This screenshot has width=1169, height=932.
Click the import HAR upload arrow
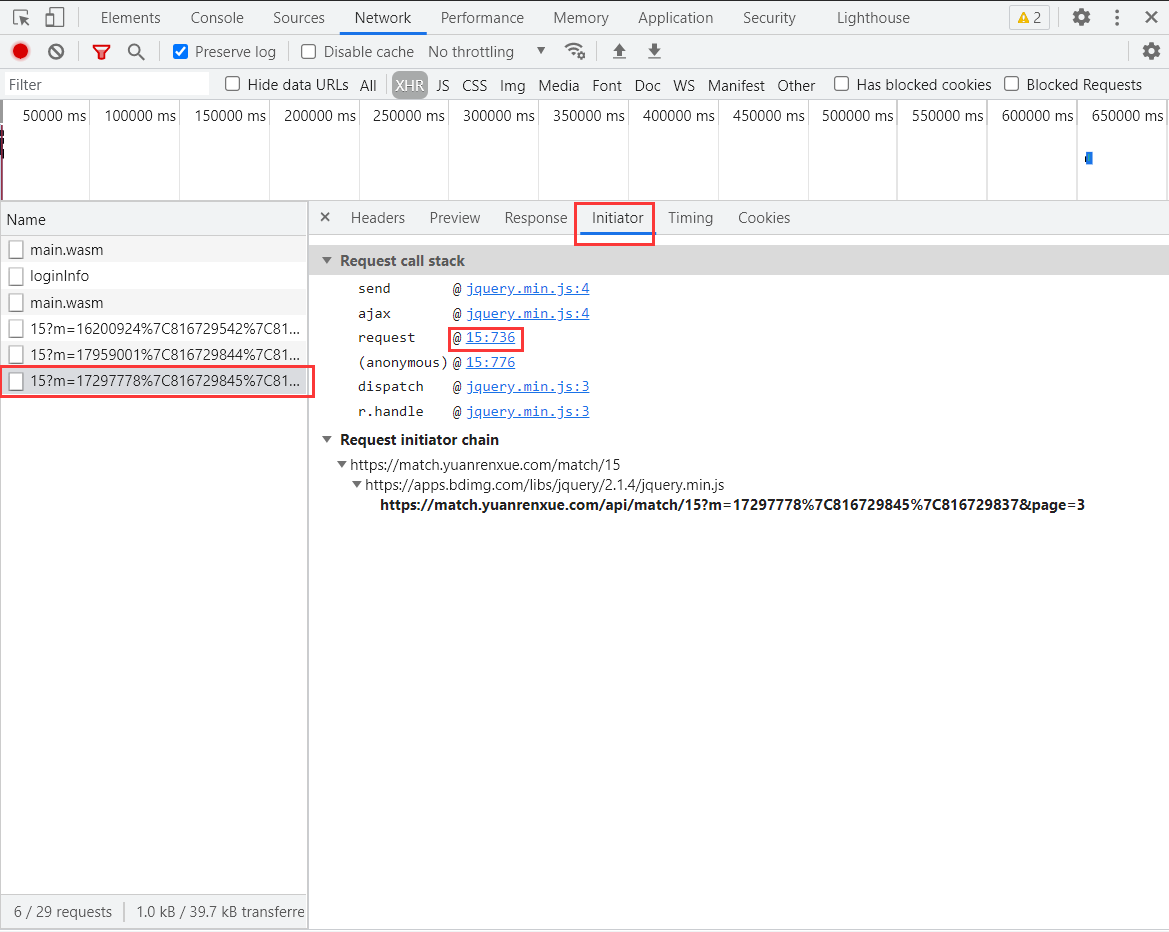[619, 51]
